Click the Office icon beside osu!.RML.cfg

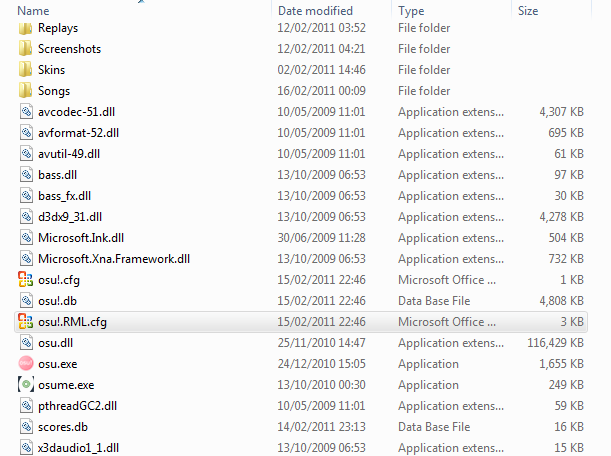click(26, 322)
